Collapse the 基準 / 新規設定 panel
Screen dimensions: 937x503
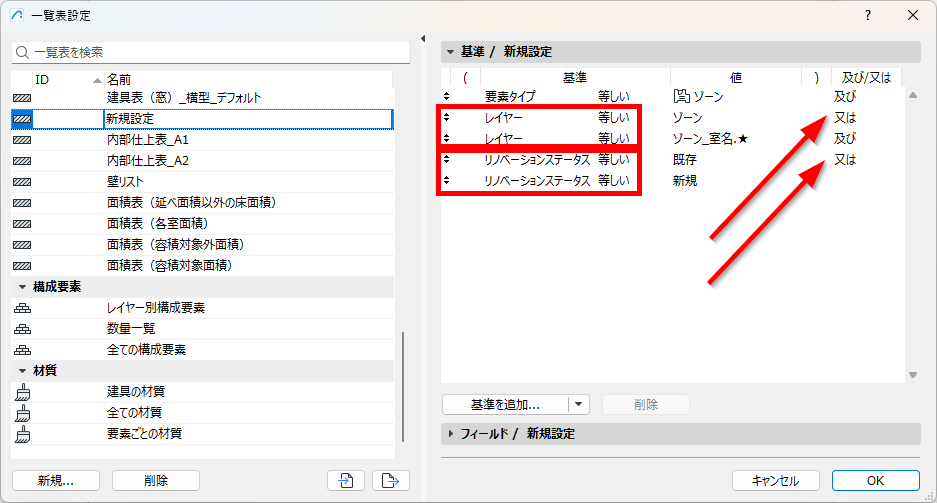(x=451, y=52)
